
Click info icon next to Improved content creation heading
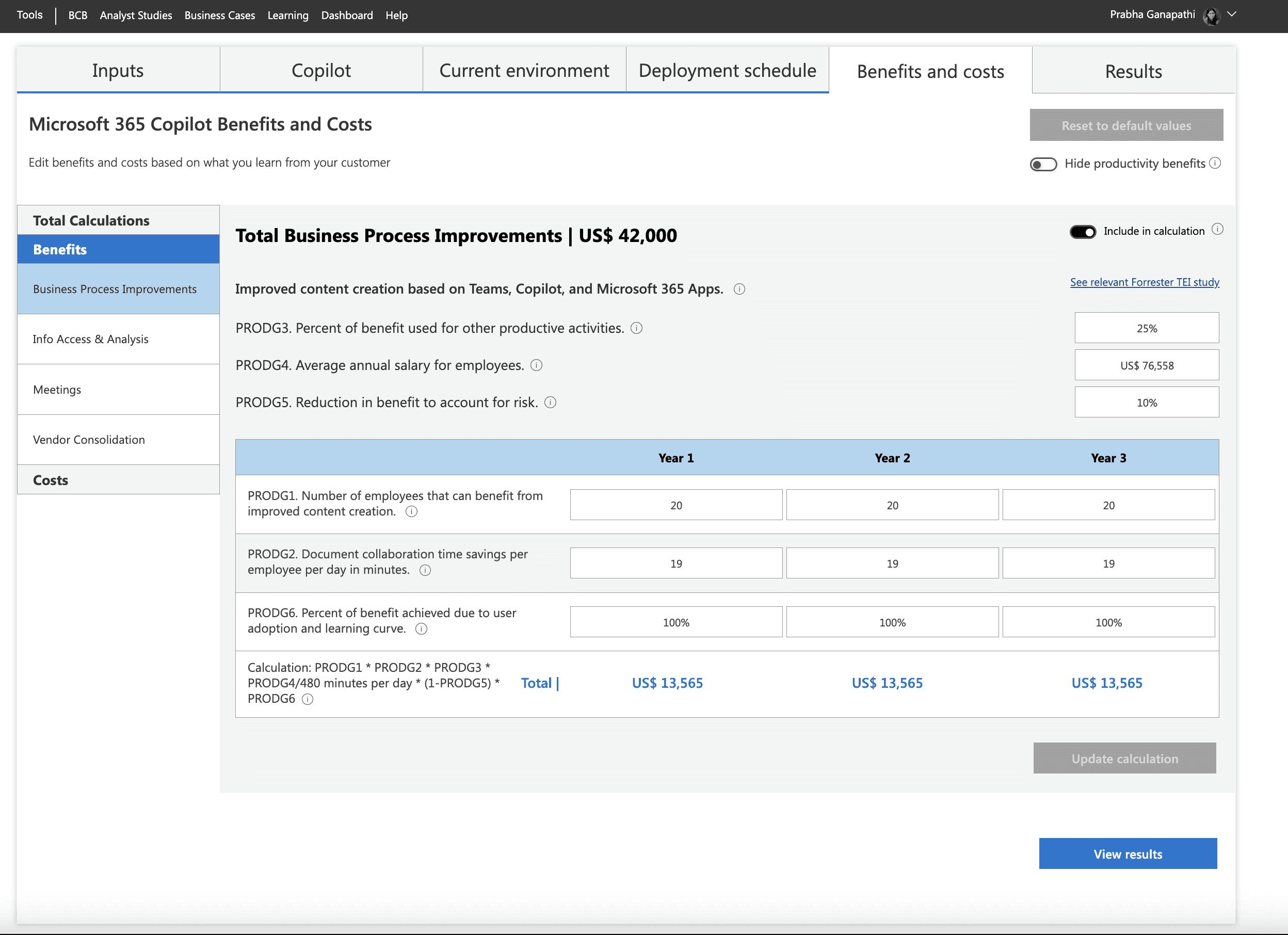click(x=739, y=289)
